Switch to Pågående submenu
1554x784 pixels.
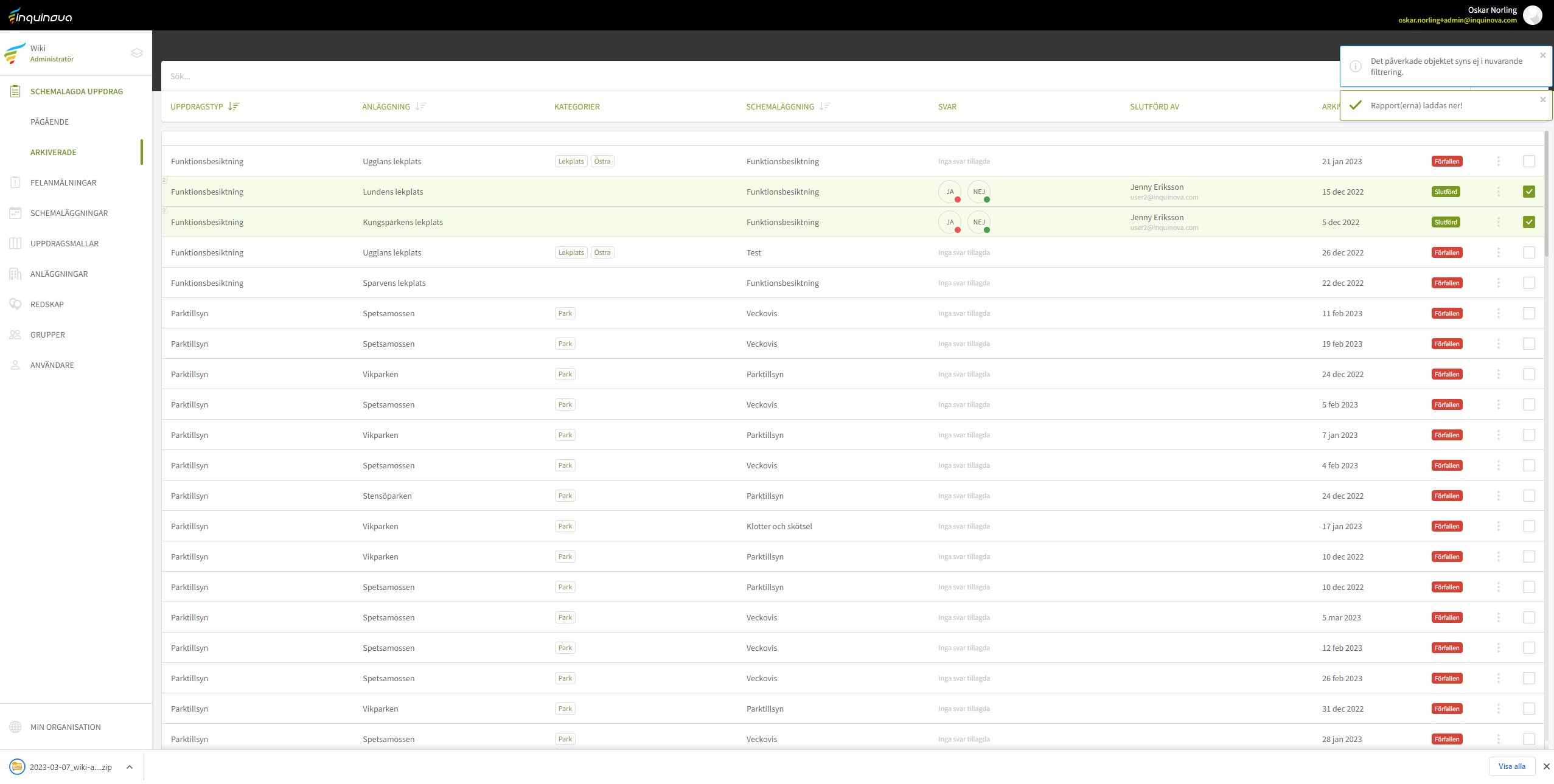50,122
